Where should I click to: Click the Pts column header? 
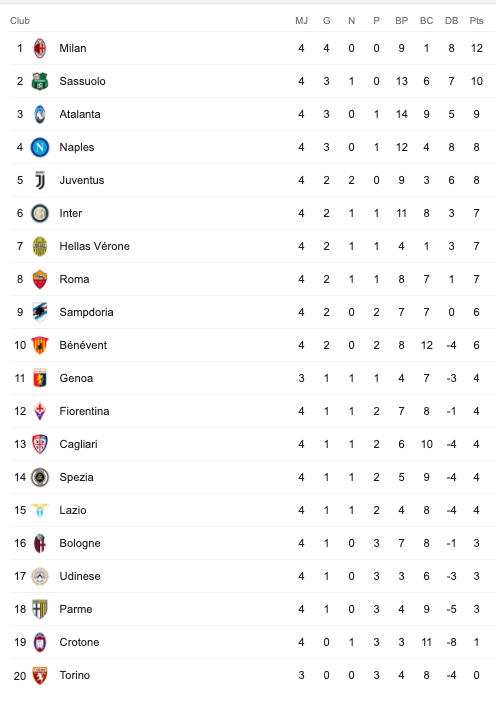click(x=476, y=21)
